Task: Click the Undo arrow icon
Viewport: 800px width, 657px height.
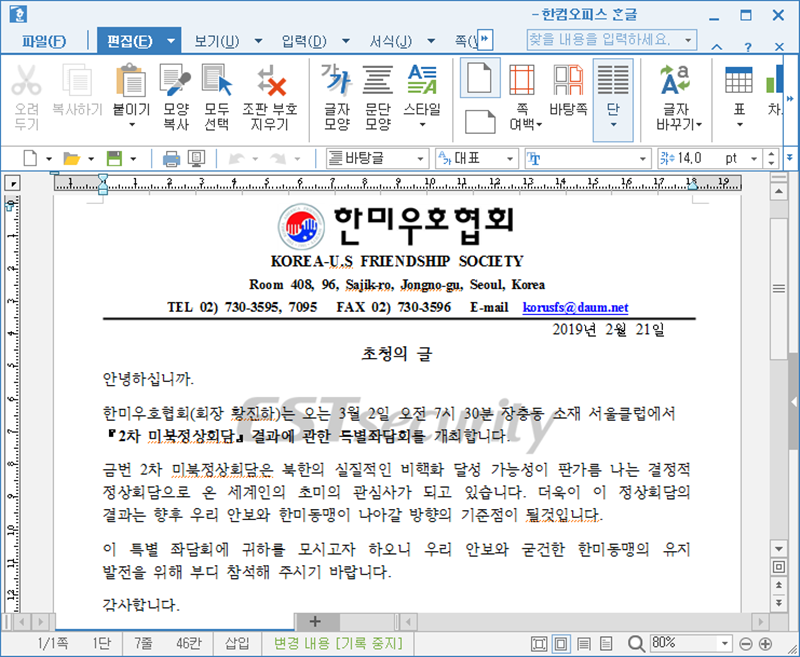Action: (236, 159)
